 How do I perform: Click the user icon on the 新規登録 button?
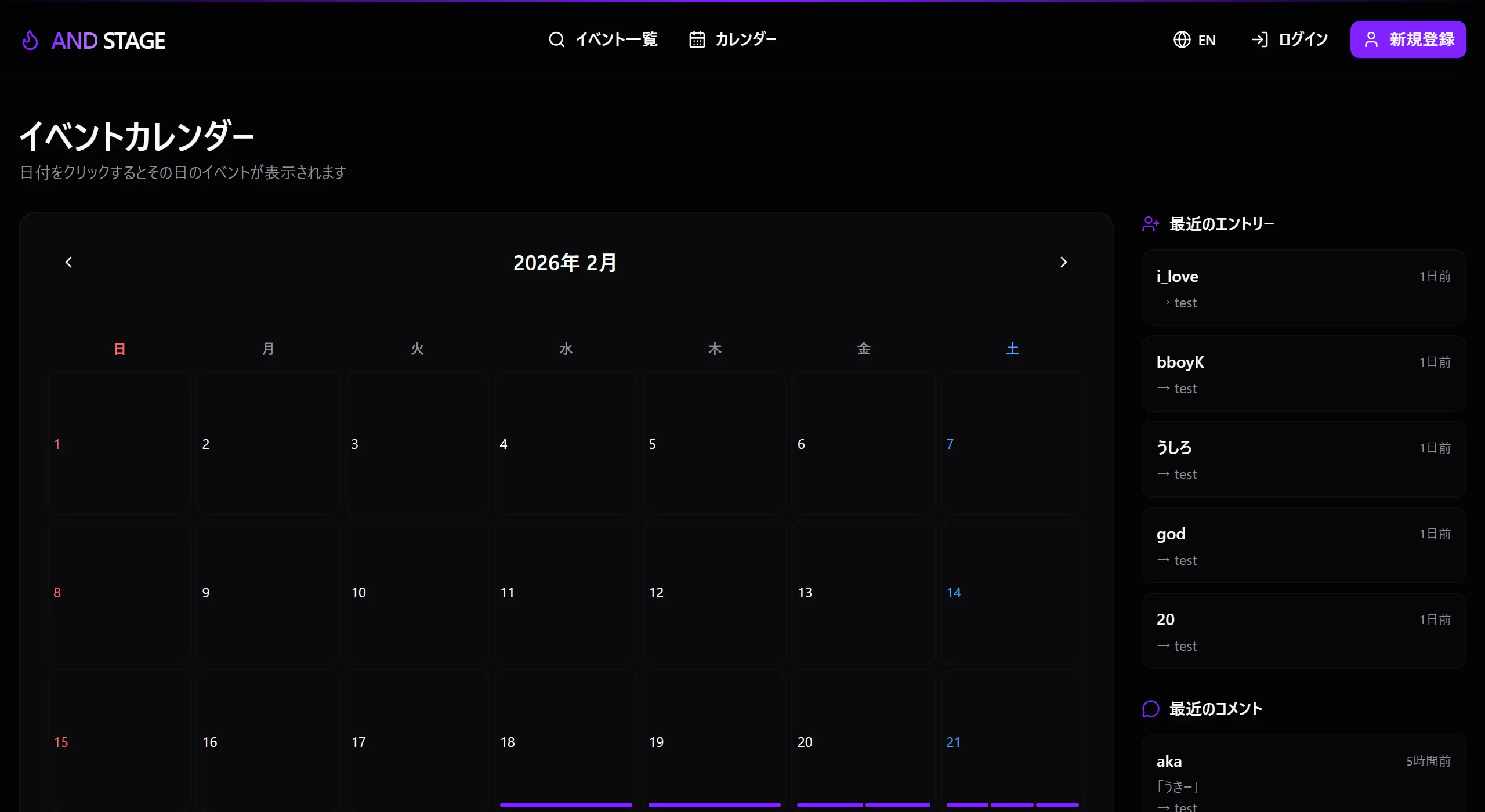(1371, 39)
